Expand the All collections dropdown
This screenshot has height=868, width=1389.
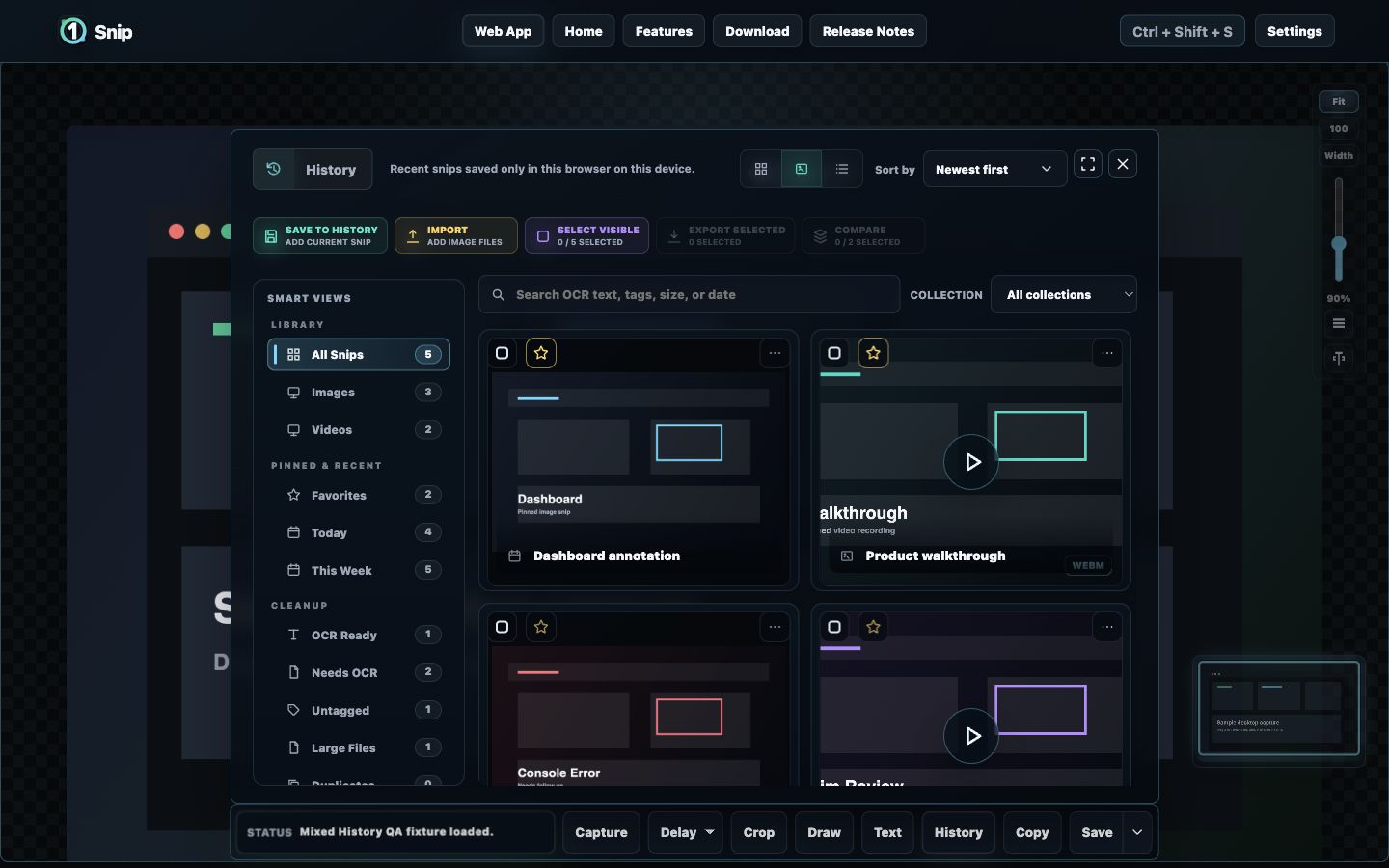click(1063, 295)
